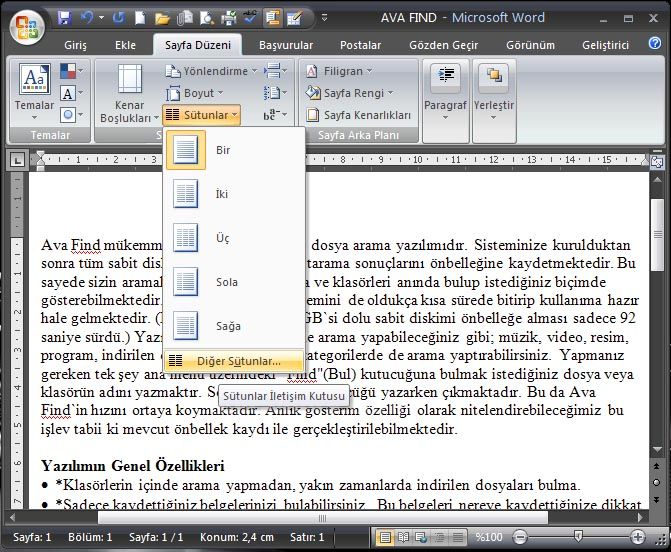Switch to the Görünüm tab

pos(530,45)
